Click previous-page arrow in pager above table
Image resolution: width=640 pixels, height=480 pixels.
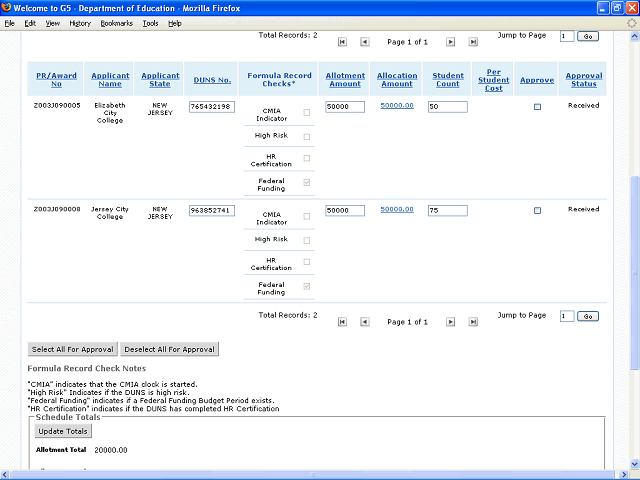[364, 42]
